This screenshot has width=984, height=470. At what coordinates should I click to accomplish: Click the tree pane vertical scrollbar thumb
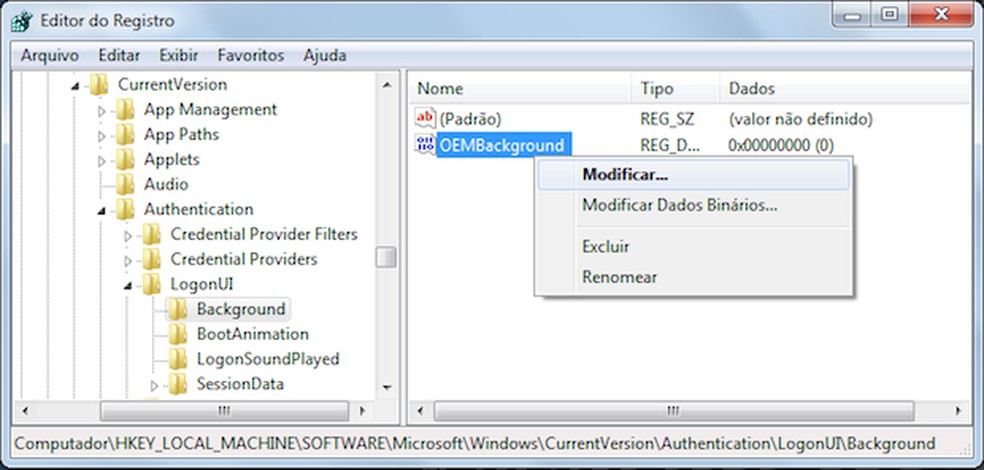386,257
